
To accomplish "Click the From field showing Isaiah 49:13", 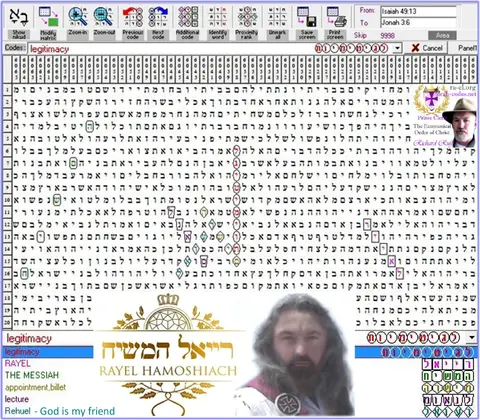I will click(418, 11).
